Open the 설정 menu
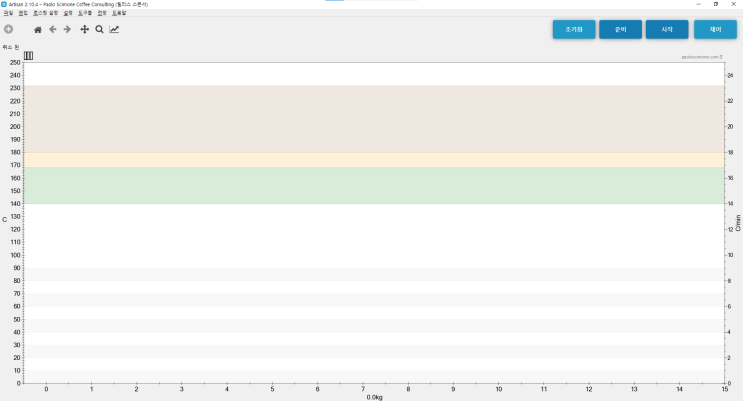Image resolution: width=743 pixels, height=401 pixels. tap(68, 13)
